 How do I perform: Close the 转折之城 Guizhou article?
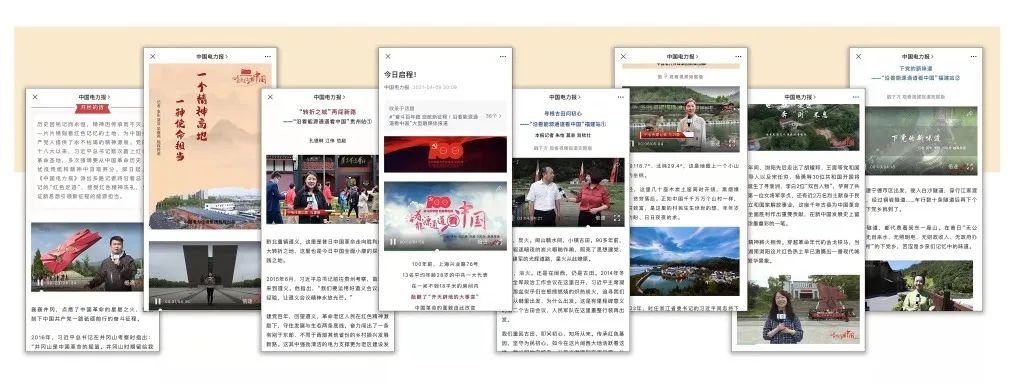(270, 97)
